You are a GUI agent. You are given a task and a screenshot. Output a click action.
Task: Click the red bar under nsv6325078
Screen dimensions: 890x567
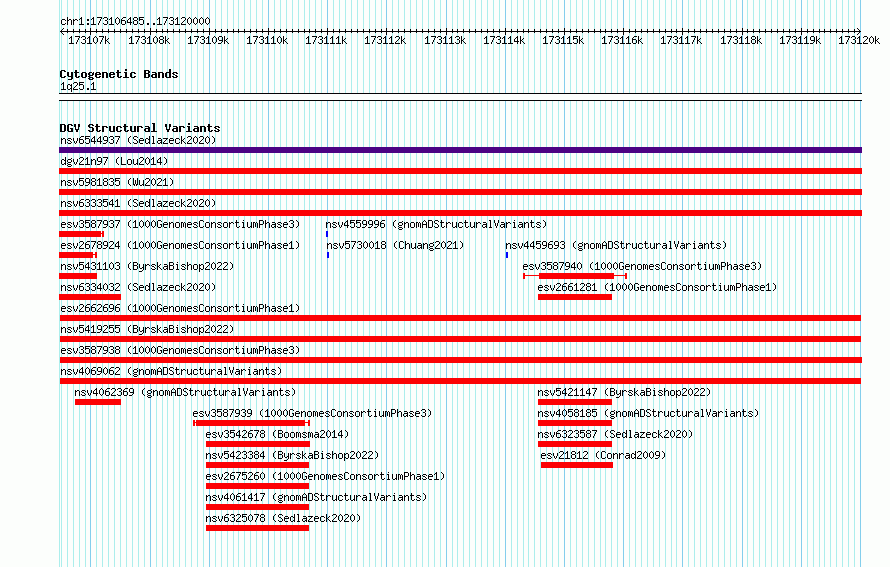257,528
